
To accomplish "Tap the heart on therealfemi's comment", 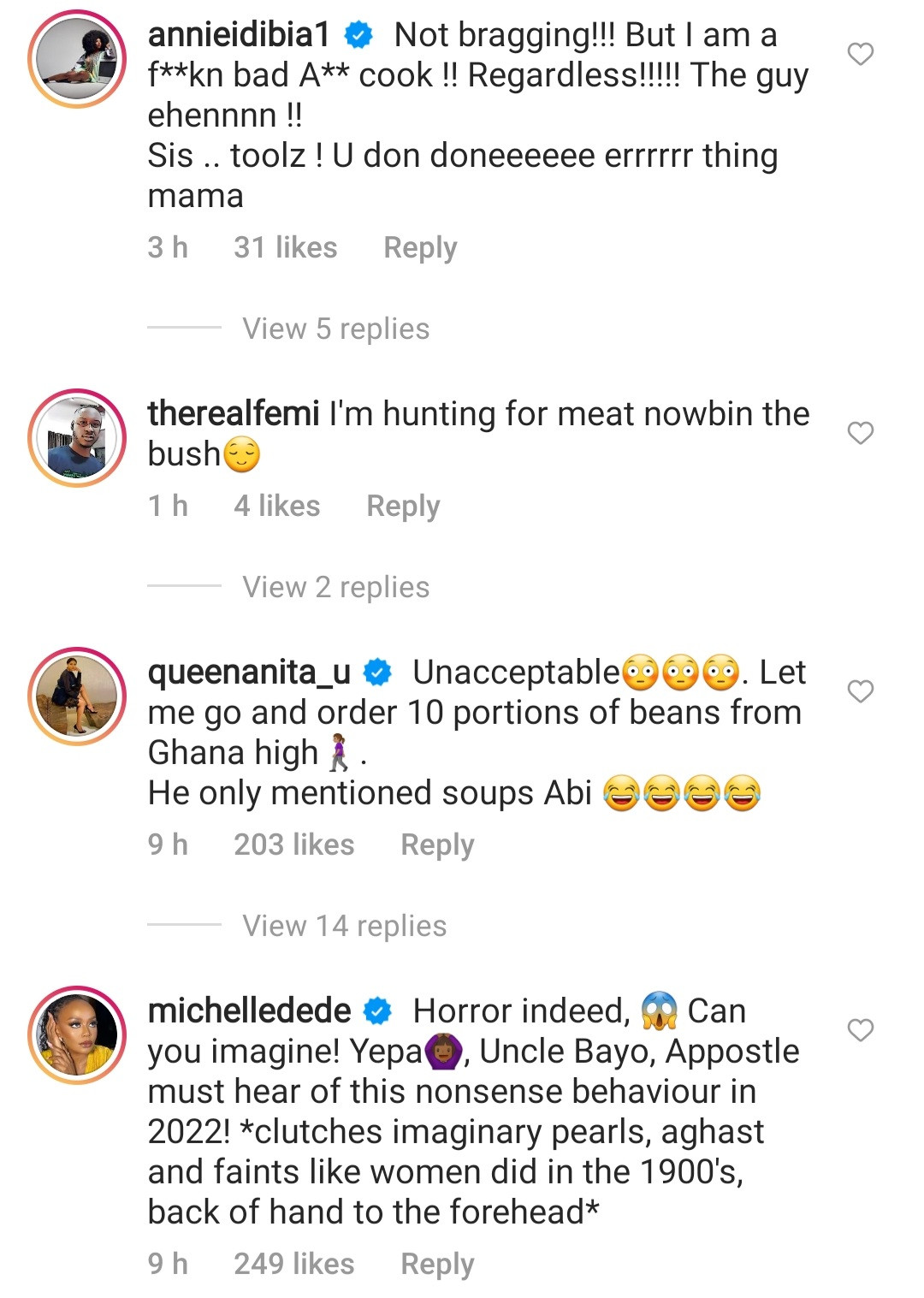I will 860,434.
